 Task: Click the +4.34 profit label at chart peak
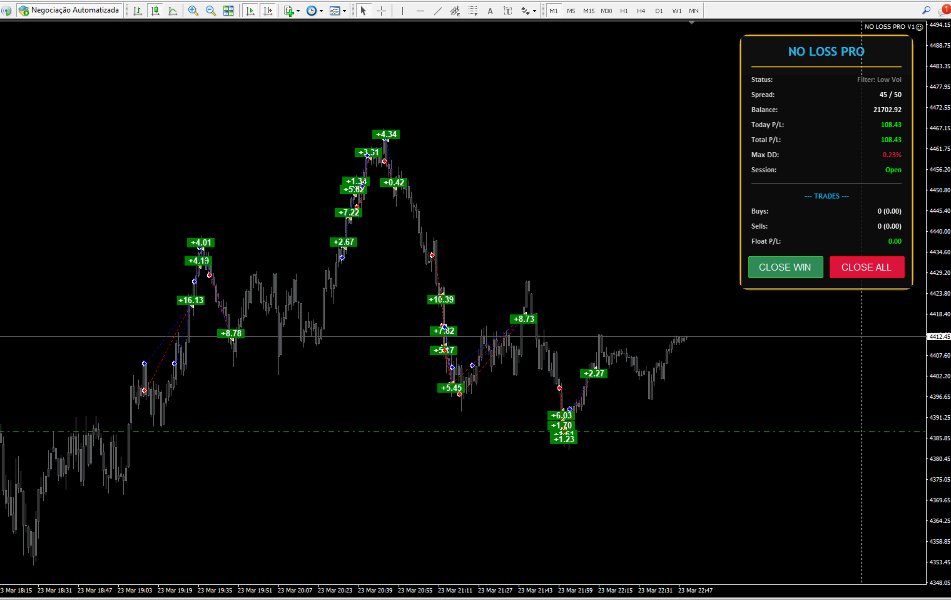coord(386,134)
